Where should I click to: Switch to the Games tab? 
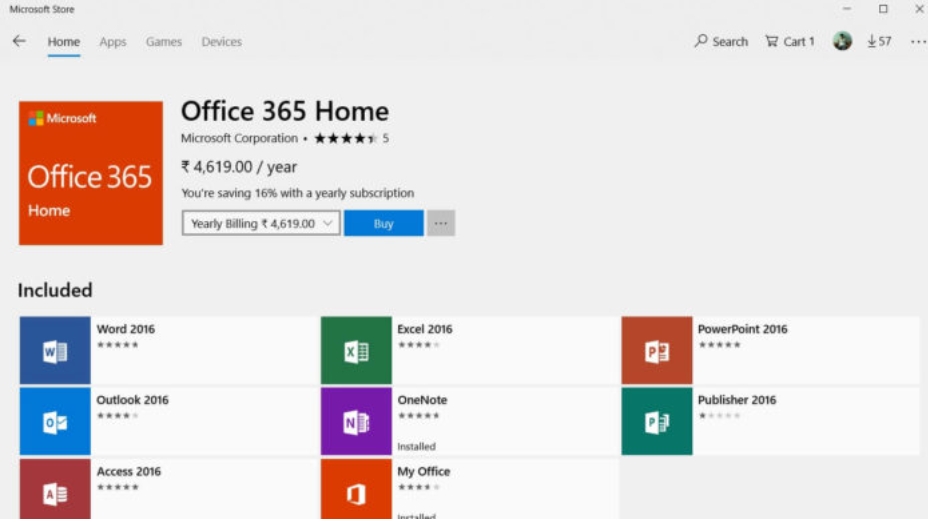click(164, 42)
